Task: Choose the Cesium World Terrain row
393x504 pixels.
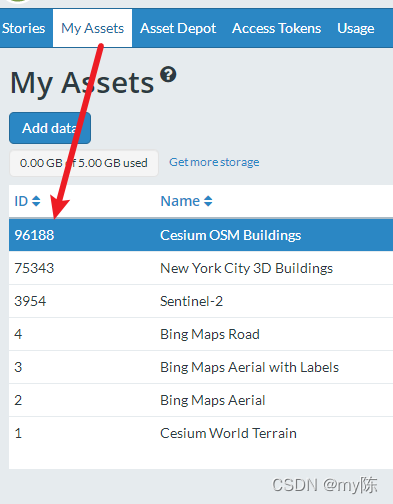Action: pyautogui.click(x=201, y=433)
